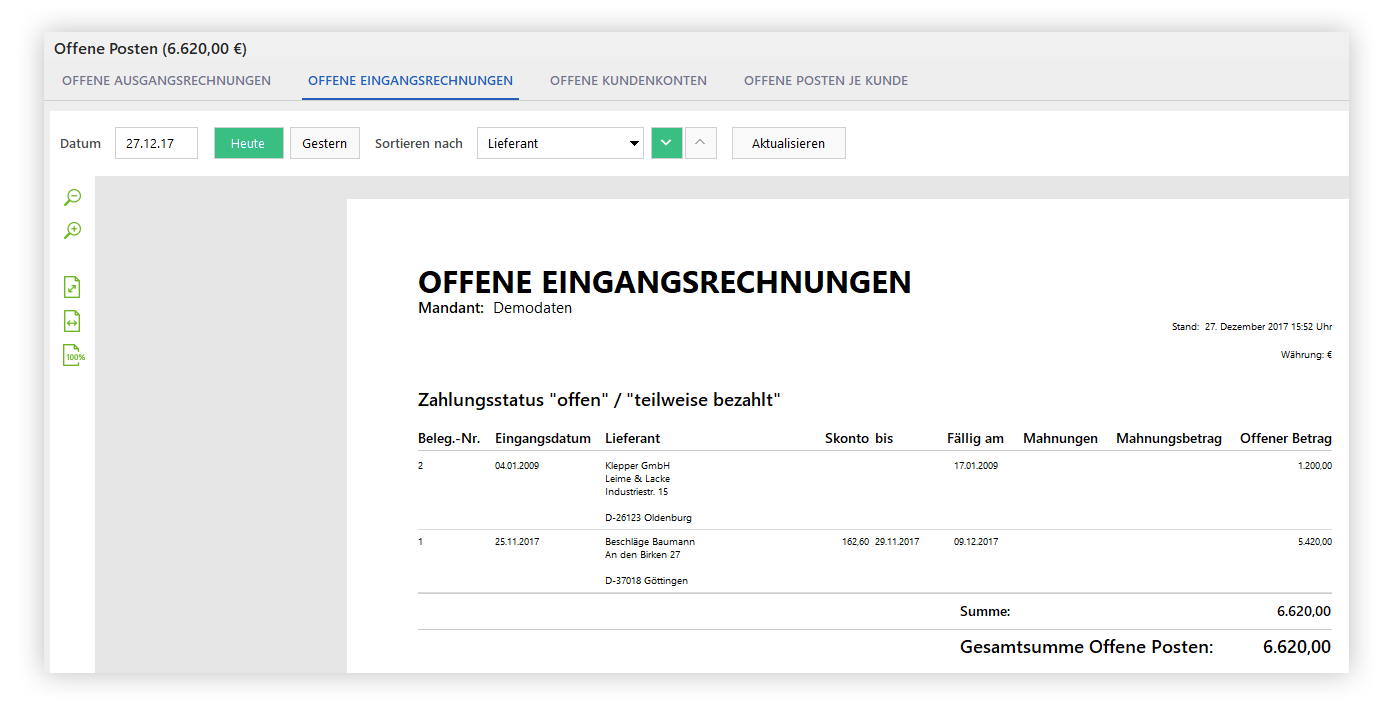This screenshot has height=705, width=1397.
Task: Click the Klepper GmbH supplier entry
Action: tap(637, 466)
